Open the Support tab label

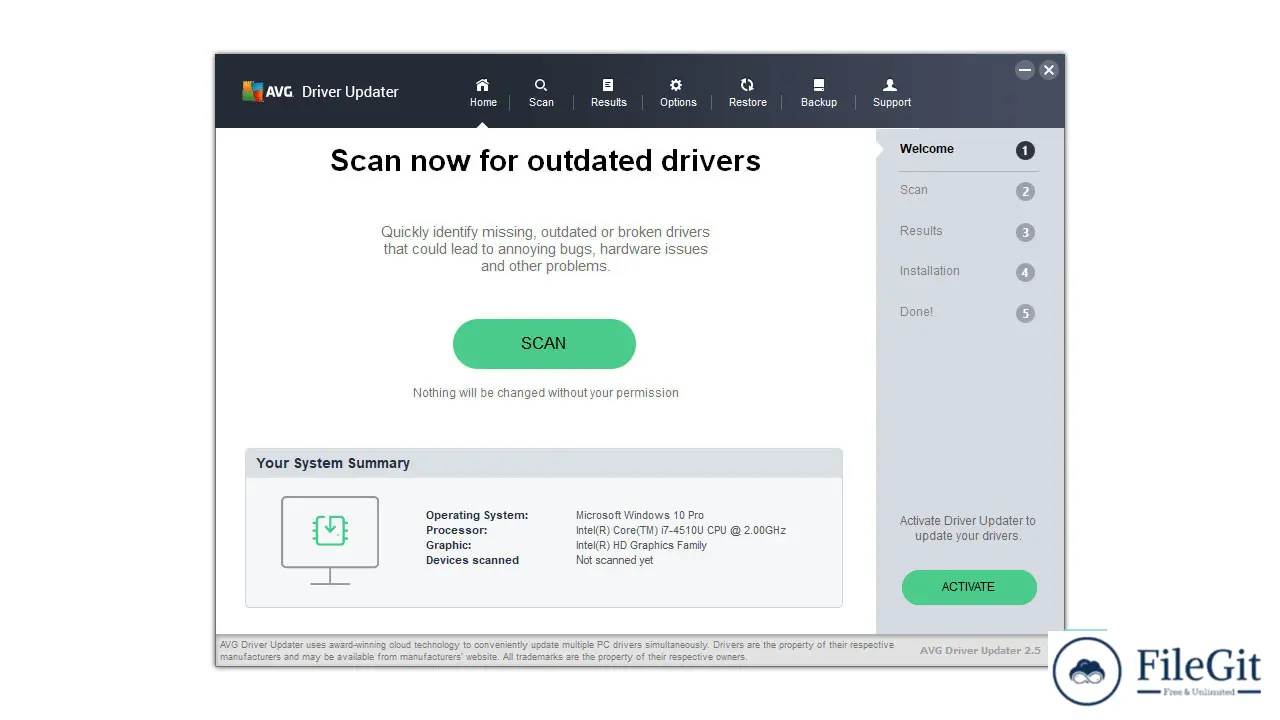[x=892, y=102]
